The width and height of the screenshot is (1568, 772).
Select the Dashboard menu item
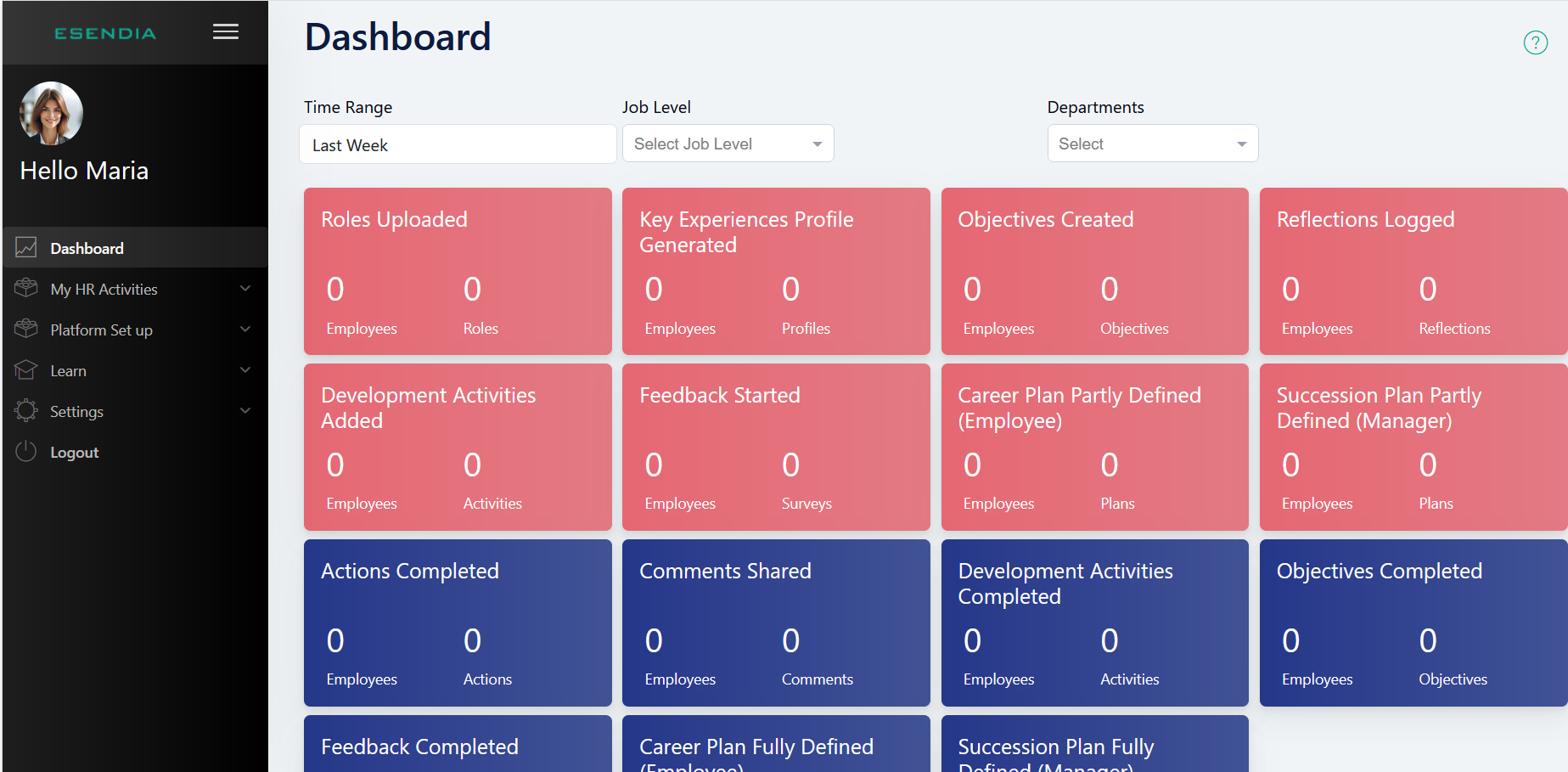[87, 249]
